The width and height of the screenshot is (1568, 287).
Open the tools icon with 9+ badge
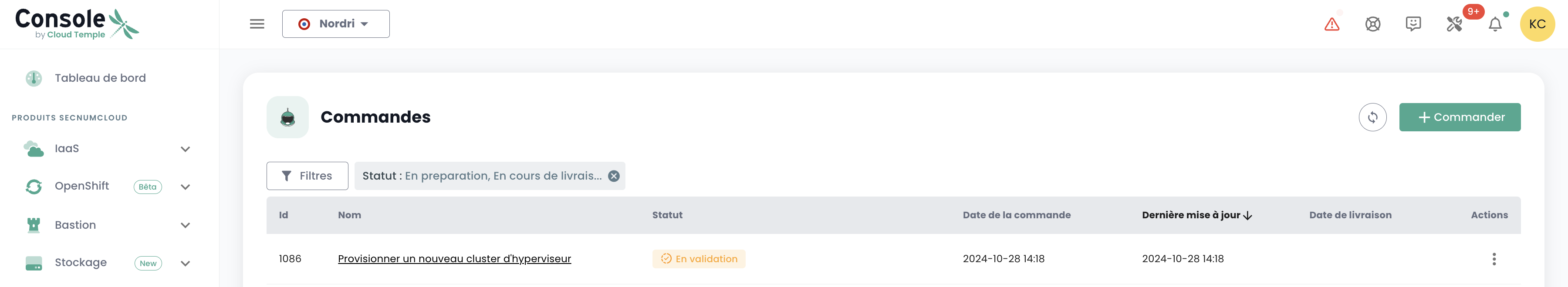click(x=1454, y=24)
